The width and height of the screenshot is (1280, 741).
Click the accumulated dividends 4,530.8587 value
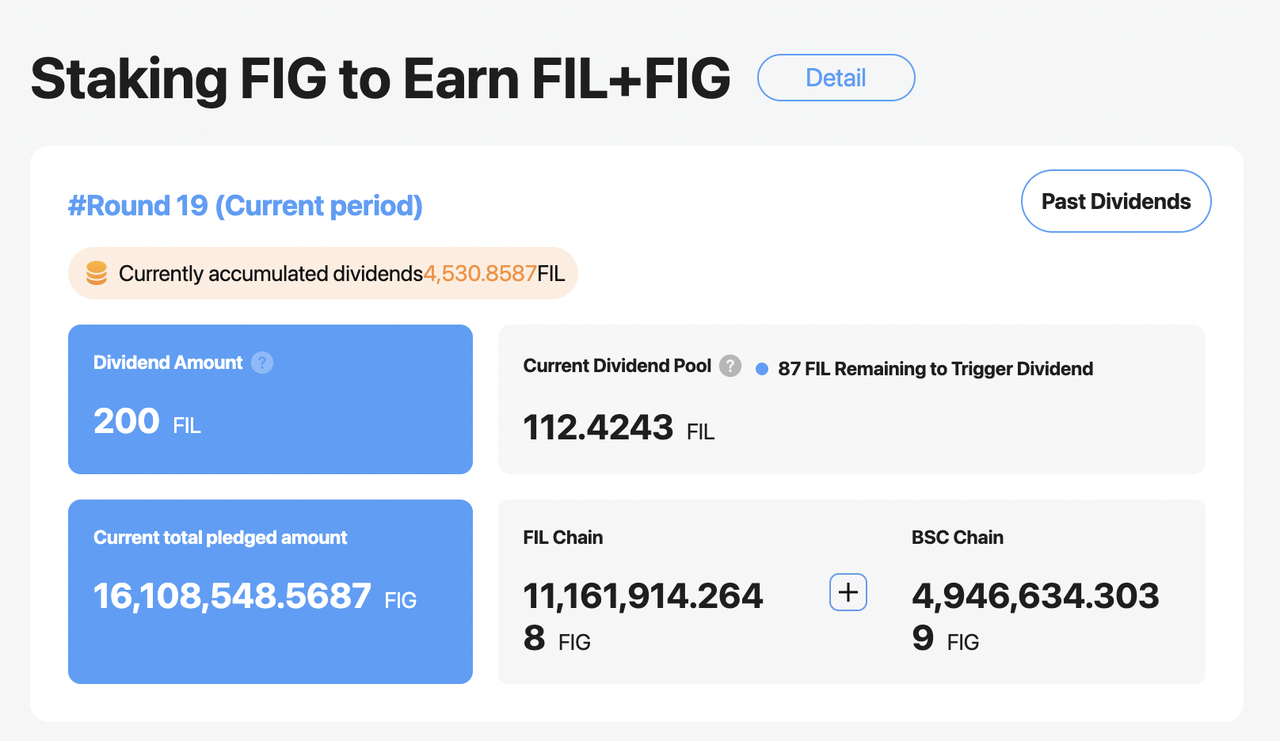click(480, 273)
